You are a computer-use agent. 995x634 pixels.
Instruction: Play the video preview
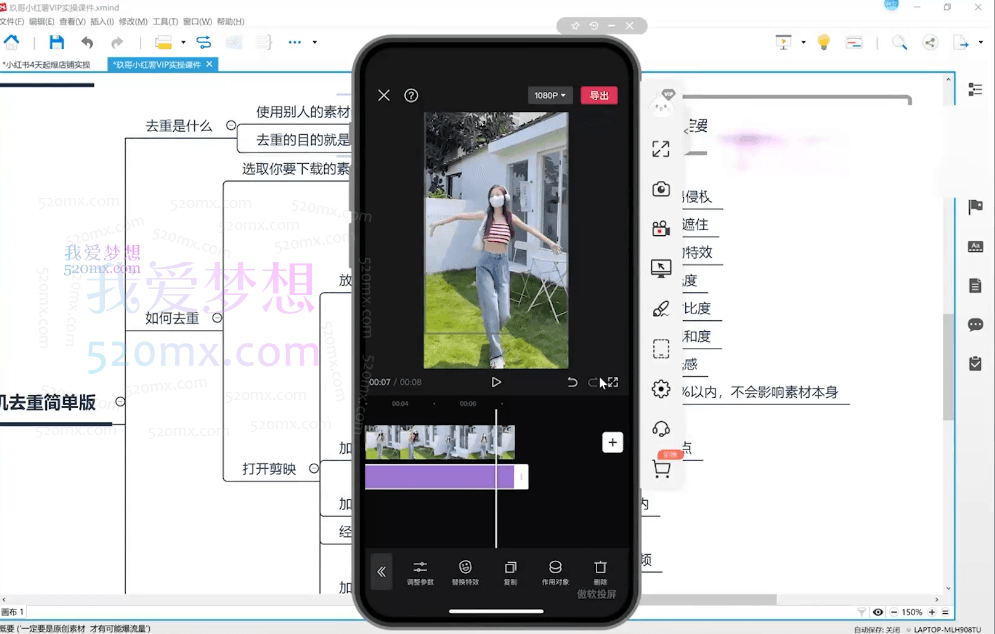pyautogui.click(x=496, y=382)
